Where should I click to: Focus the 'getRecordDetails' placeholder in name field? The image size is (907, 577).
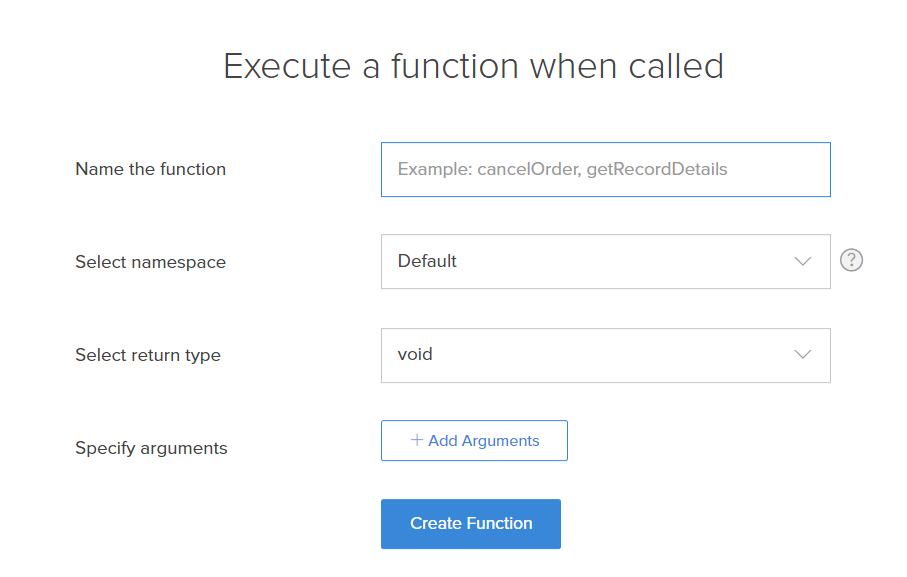point(657,169)
